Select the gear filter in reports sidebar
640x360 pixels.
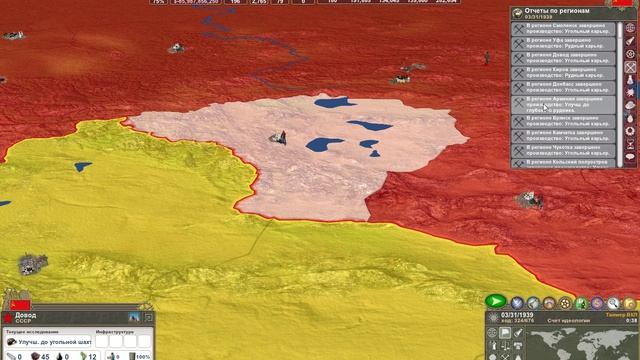pyautogui.click(x=630, y=54)
